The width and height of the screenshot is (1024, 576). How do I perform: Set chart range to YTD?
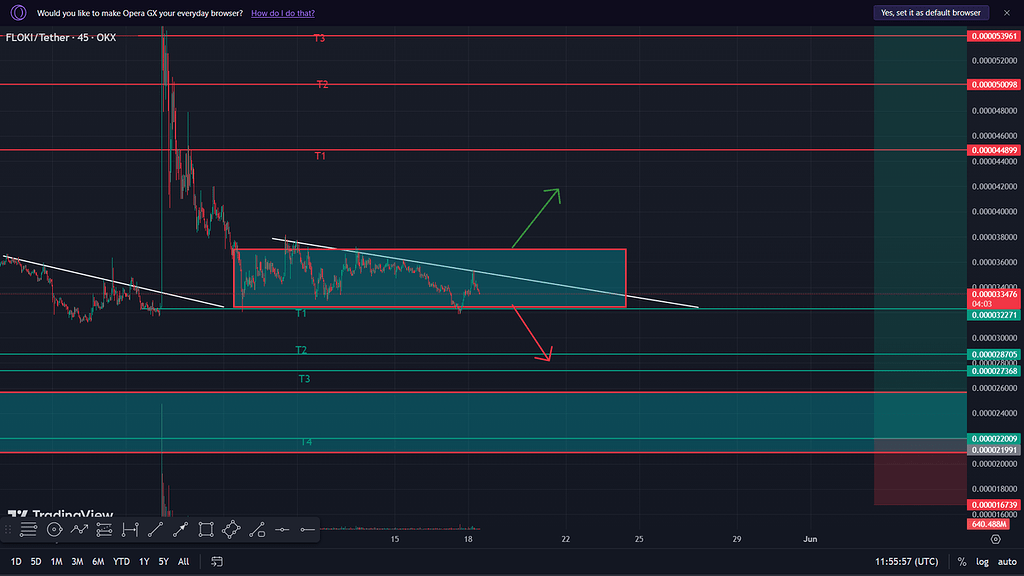(121, 562)
